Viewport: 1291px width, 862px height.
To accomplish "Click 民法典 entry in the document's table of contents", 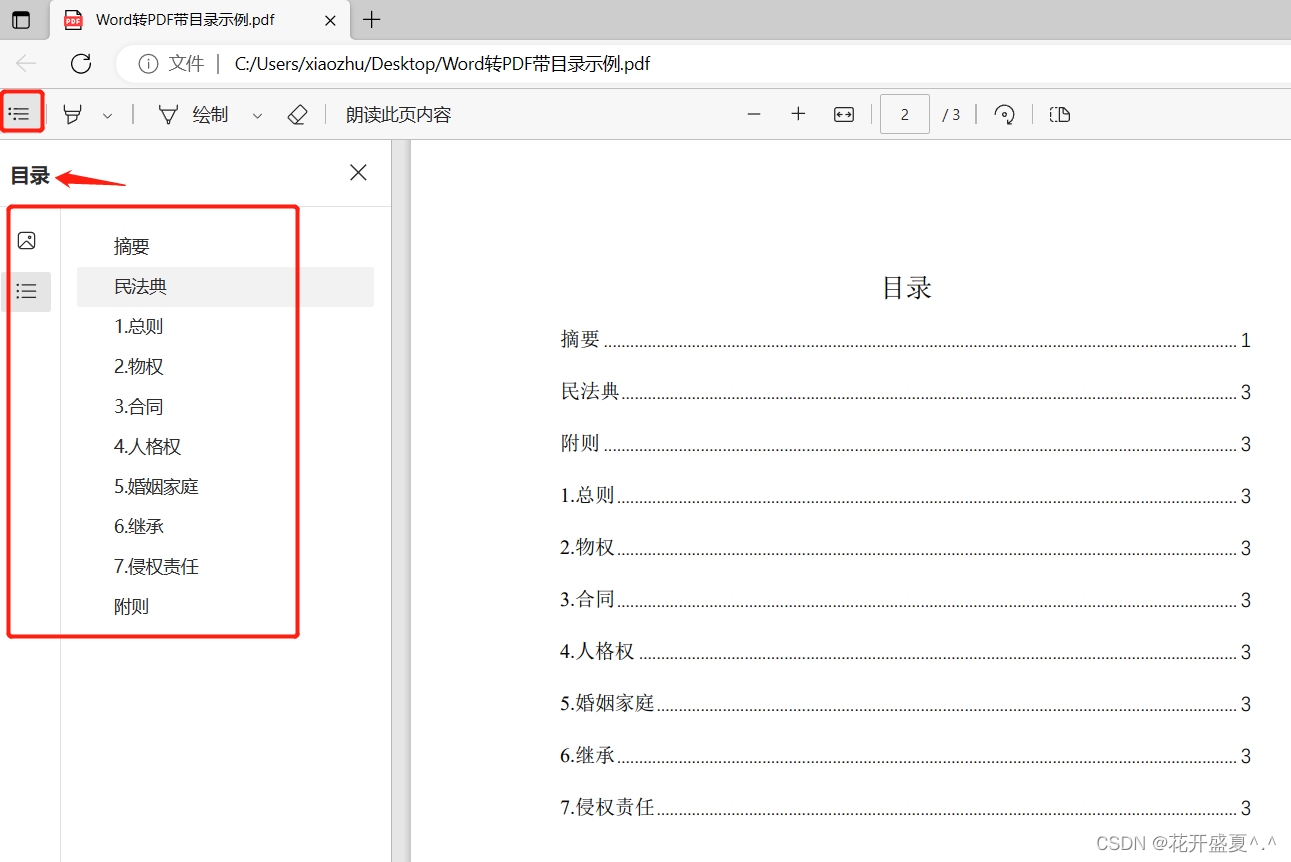I will (905, 392).
